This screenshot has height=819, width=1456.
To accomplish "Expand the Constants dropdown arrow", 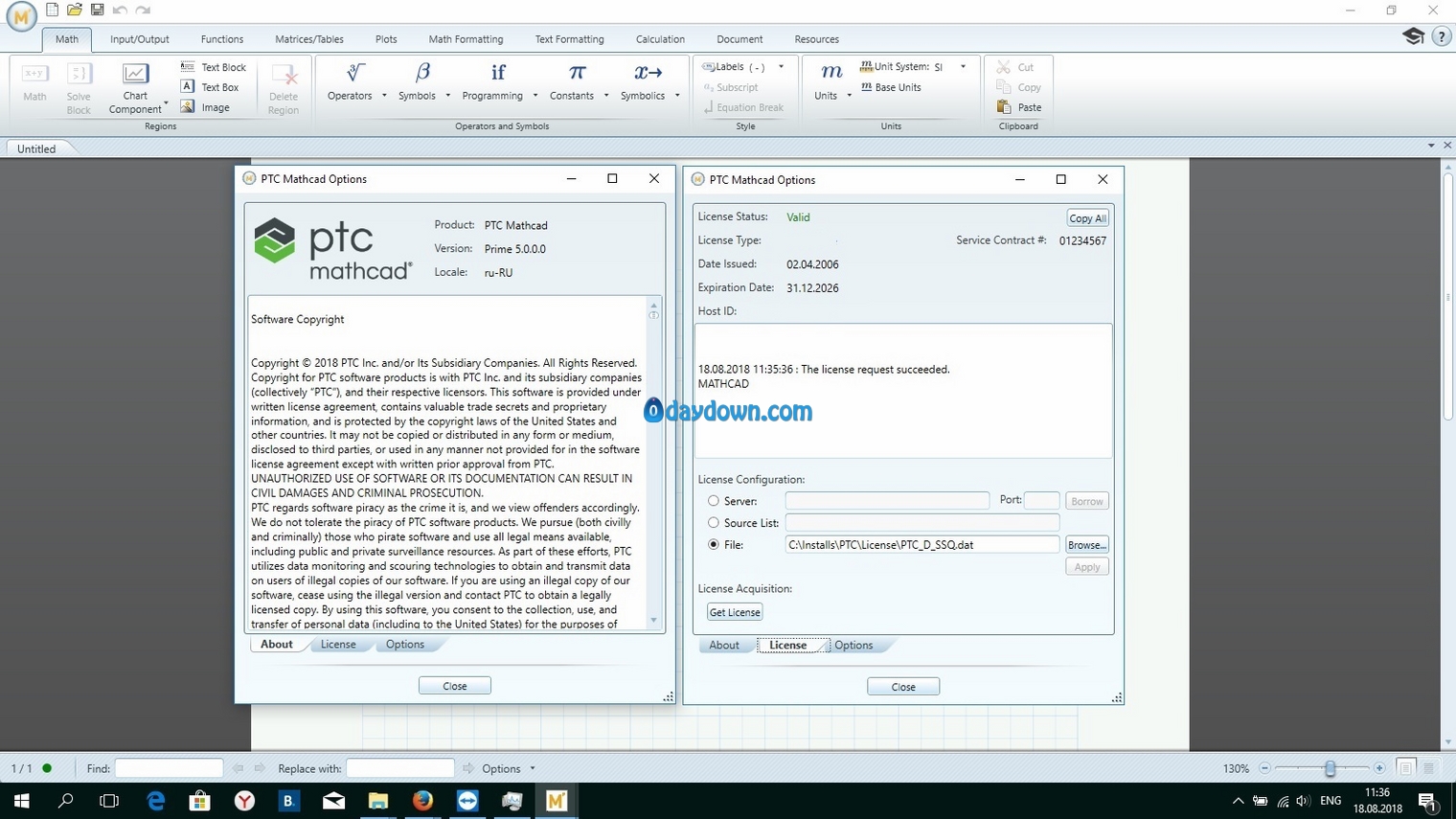I will (606, 96).
